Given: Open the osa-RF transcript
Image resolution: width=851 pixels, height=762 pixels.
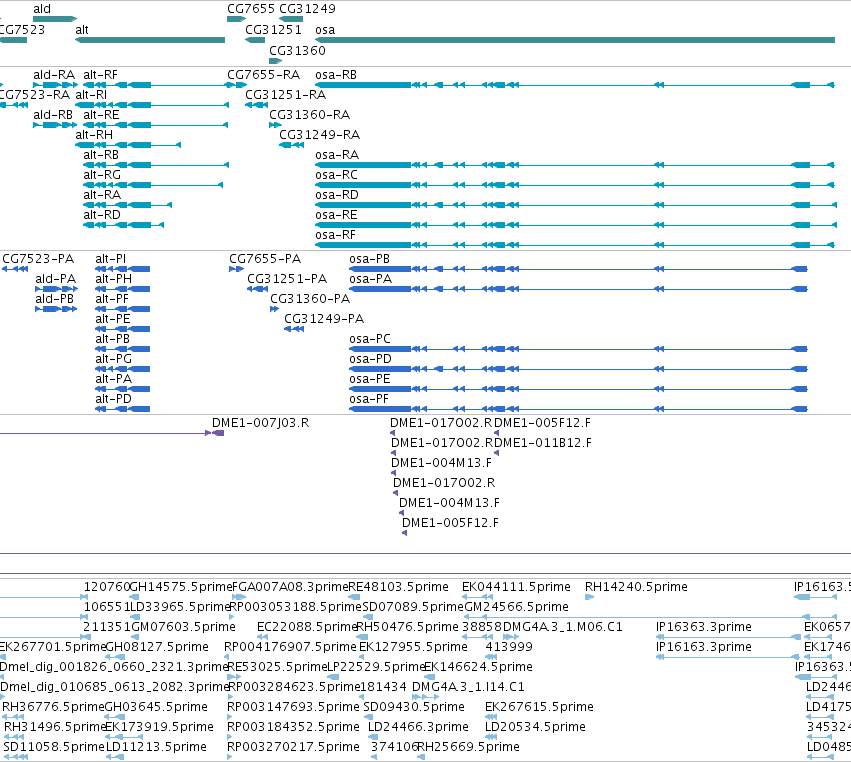Looking at the screenshot, I should [x=335, y=235].
